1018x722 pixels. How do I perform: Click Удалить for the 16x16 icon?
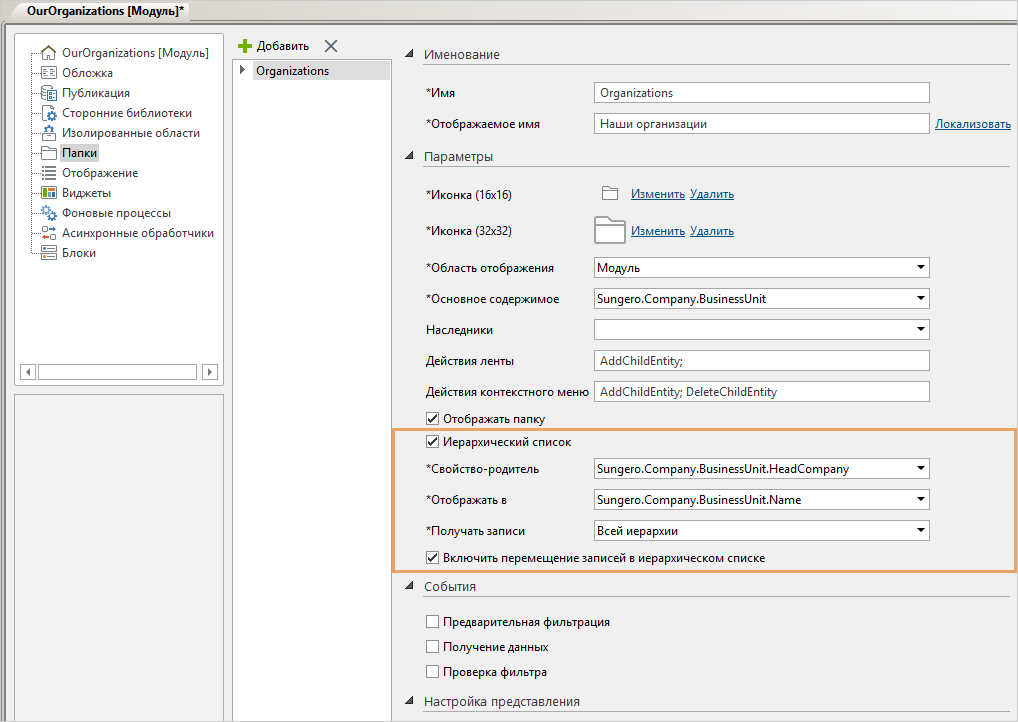tap(712, 193)
